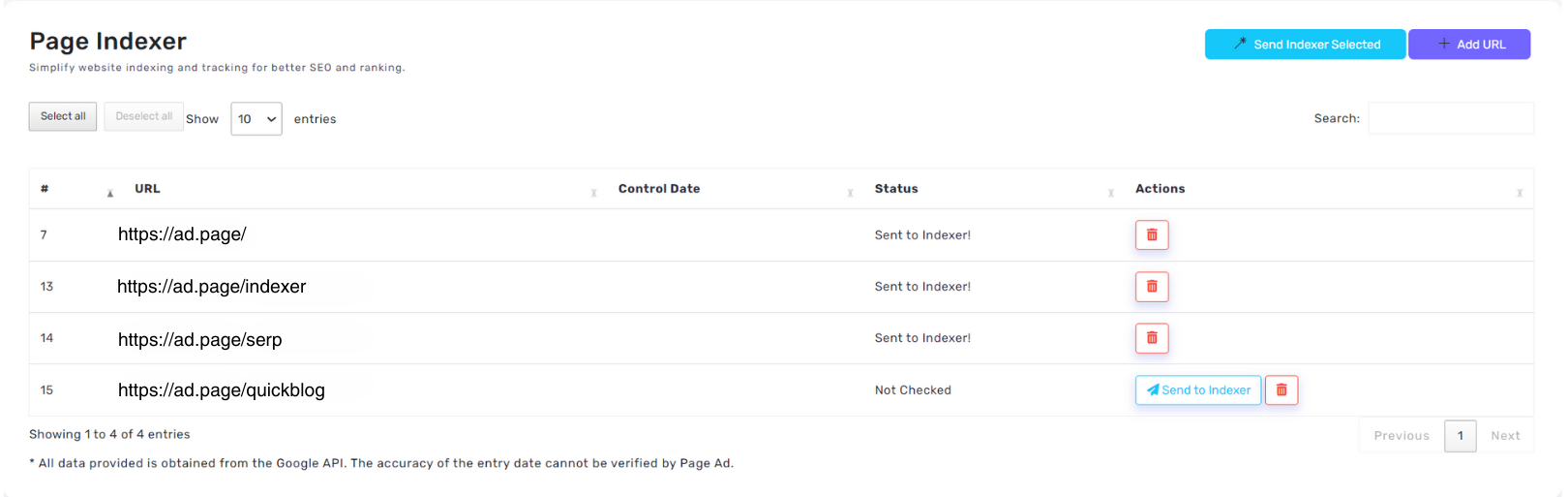Click the Add URL button
Screen dimensions: 1568x497
tap(1469, 44)
